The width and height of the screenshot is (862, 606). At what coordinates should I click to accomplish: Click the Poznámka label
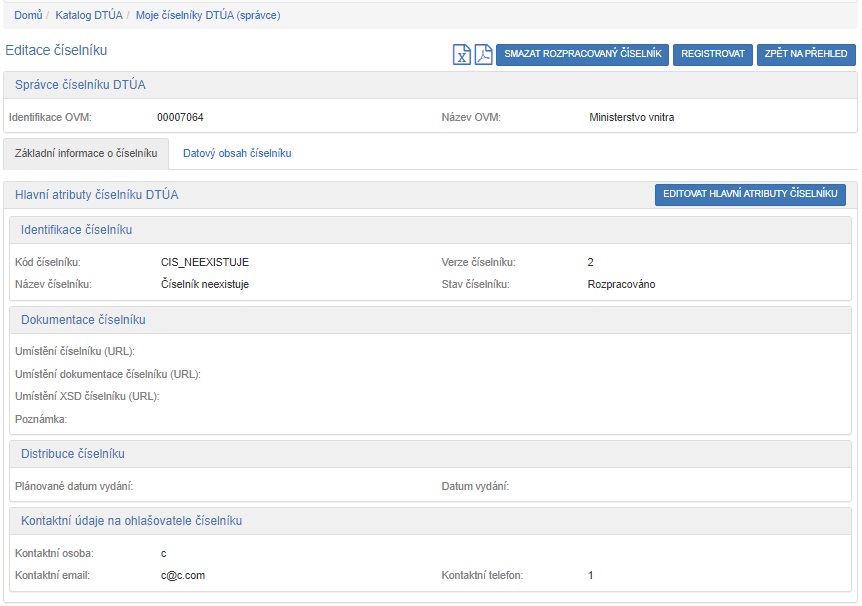pos(41,419)
